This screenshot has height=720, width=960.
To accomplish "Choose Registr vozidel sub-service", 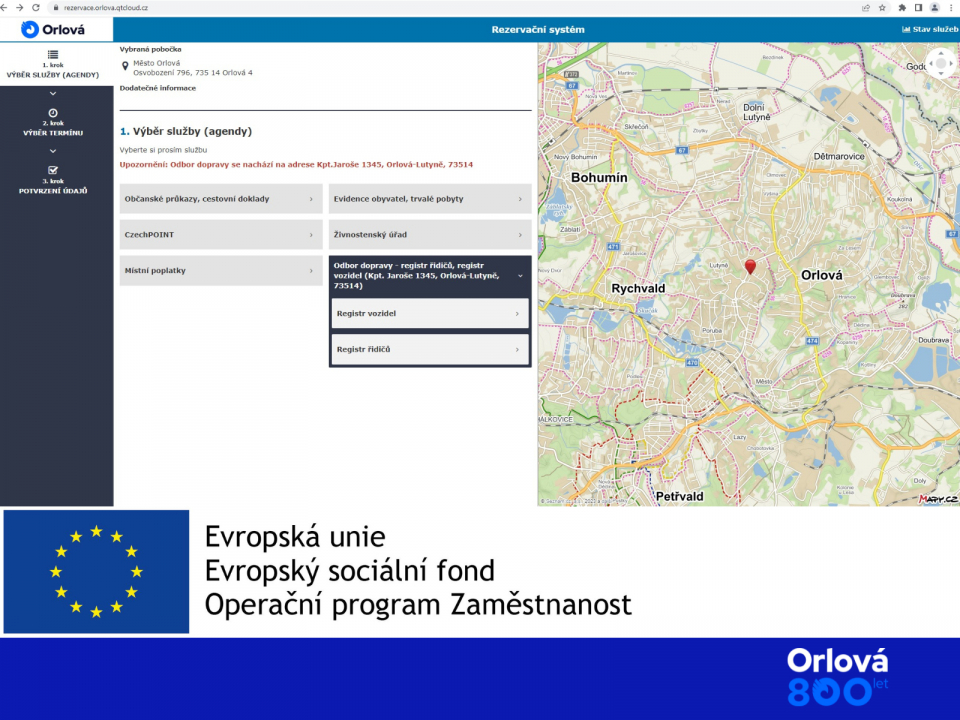I will coord(430,313).
